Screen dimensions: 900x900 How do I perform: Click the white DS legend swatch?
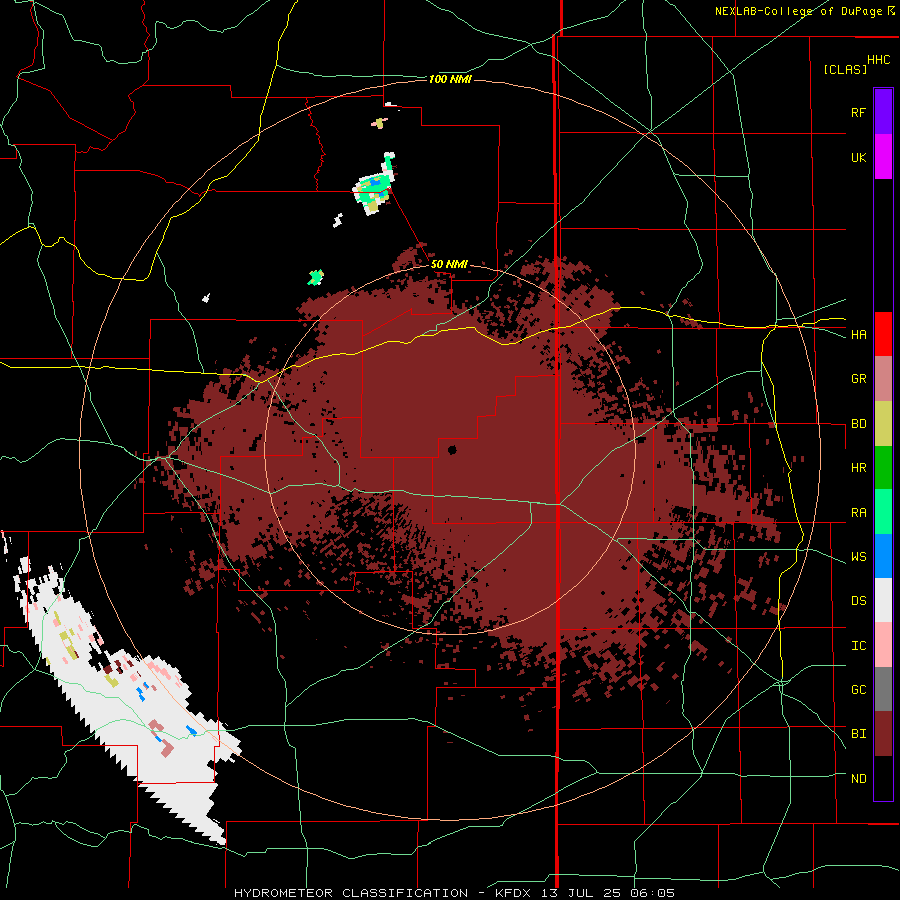pos(883,600)
